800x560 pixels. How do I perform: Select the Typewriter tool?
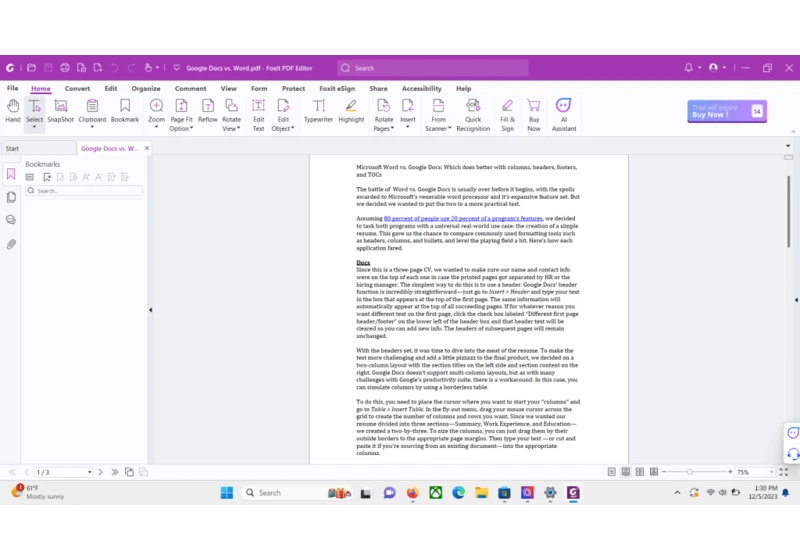click(318, 111)
